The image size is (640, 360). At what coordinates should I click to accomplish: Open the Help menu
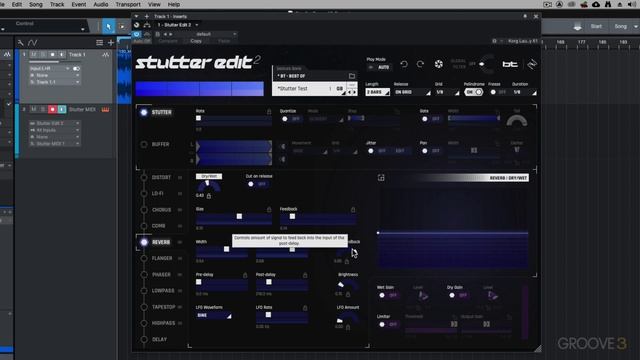pyautogui.click(x=174, y=4)
